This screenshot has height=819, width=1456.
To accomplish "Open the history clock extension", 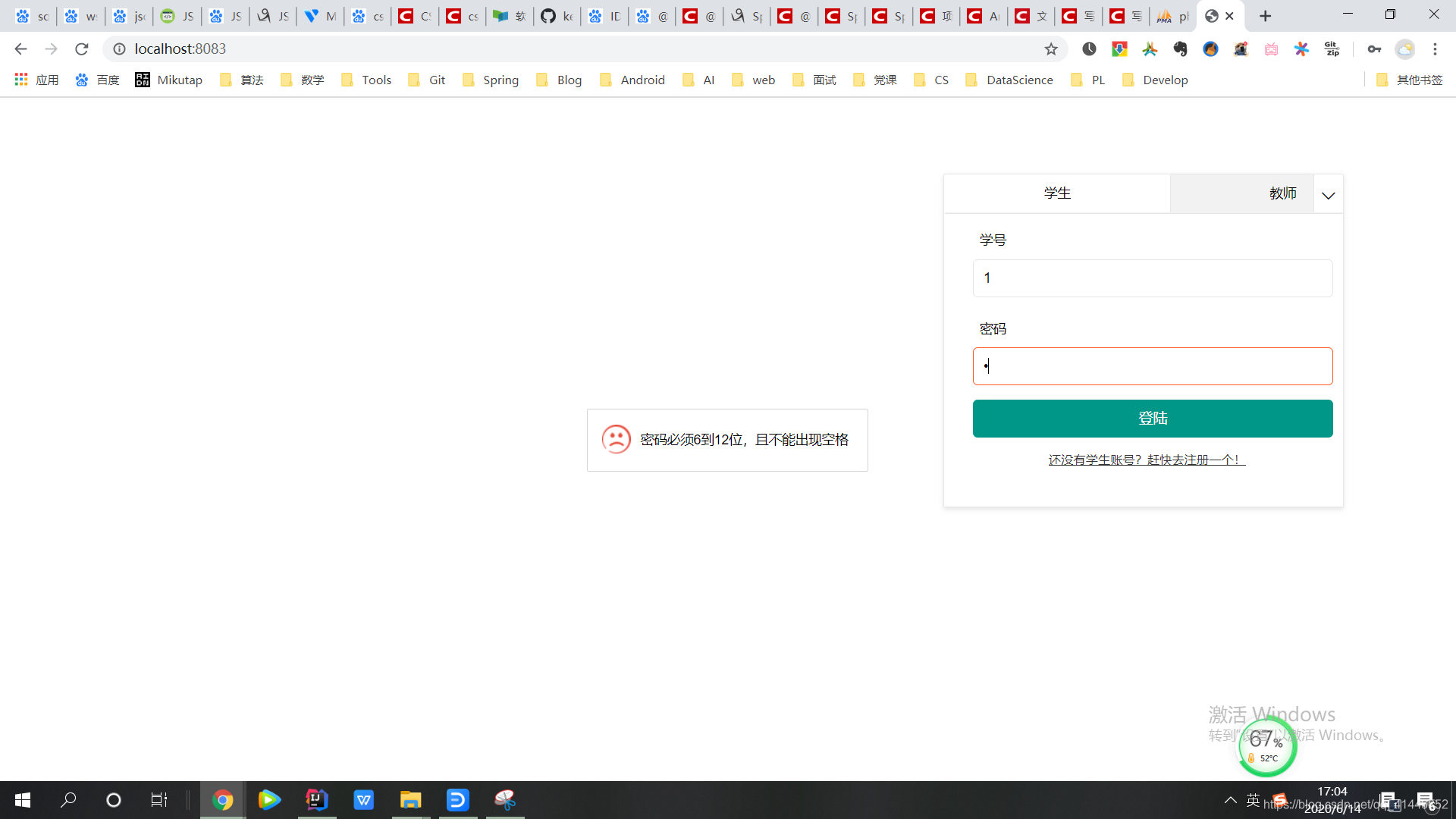I will pyautogui.click(x=1090, y=49).
